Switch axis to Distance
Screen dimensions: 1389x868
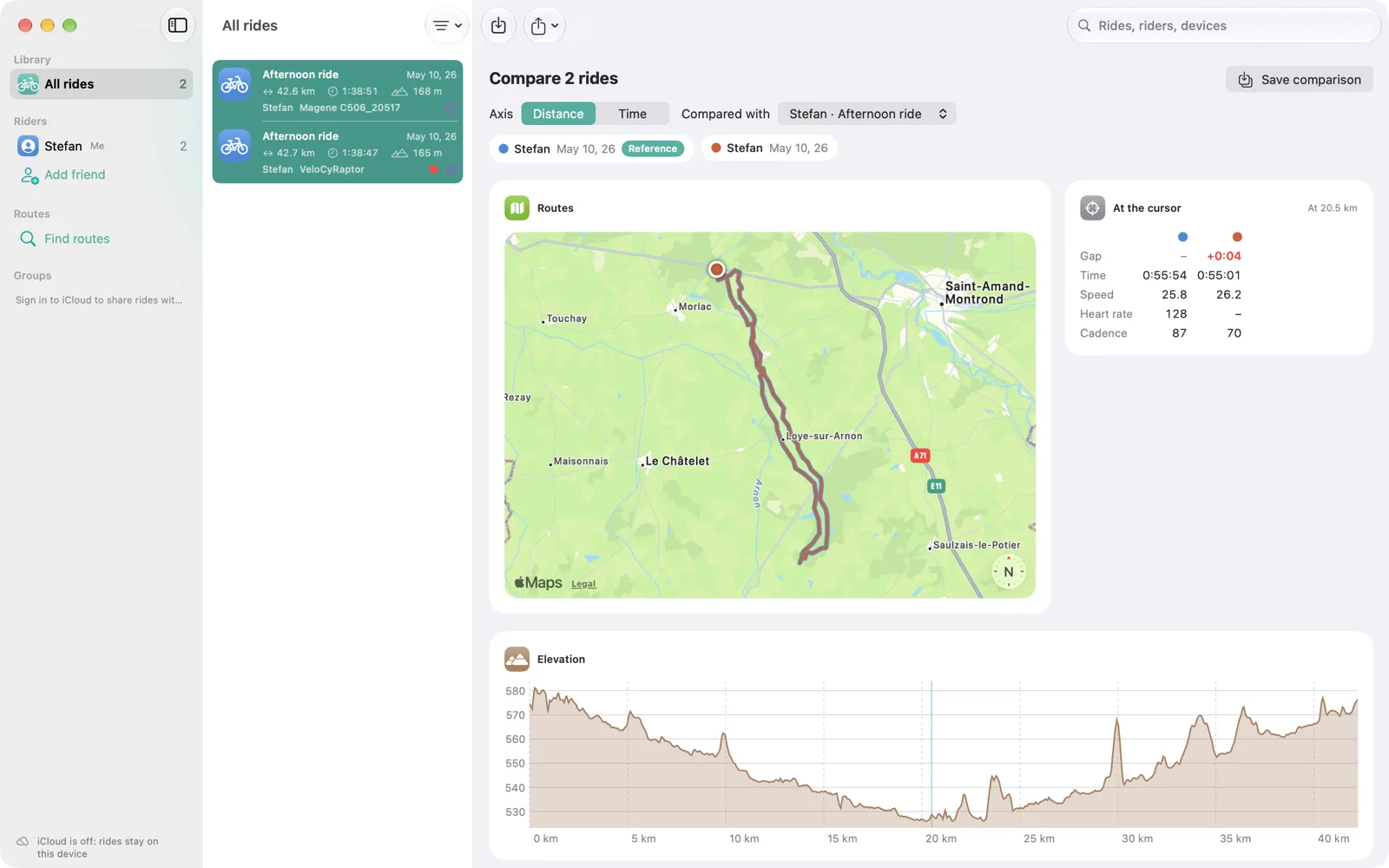coord(558,114)
